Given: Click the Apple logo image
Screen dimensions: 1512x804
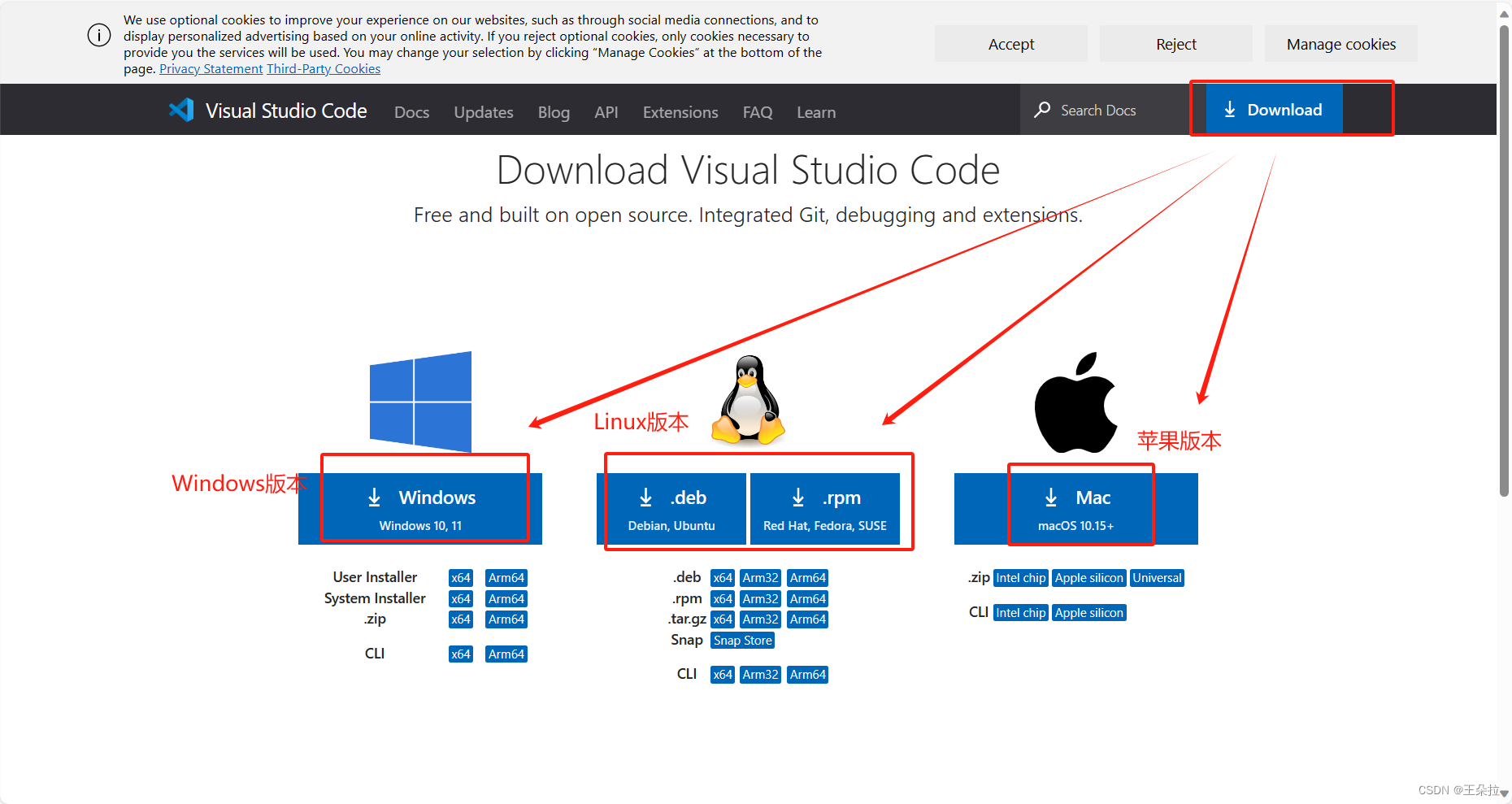Looking at the screenshot, I should [x=1075, y=402].
